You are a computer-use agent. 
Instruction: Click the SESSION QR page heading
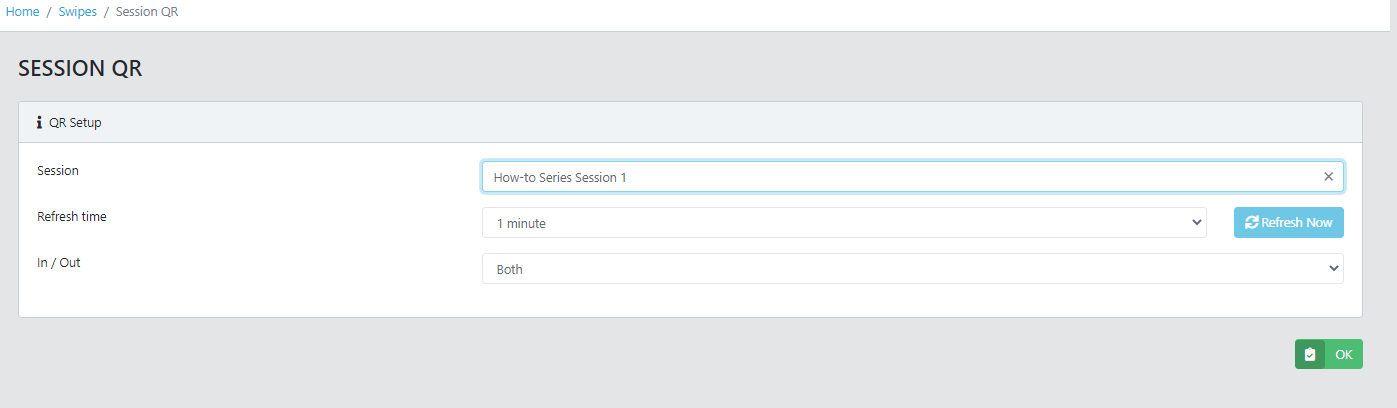click(80, 69)
